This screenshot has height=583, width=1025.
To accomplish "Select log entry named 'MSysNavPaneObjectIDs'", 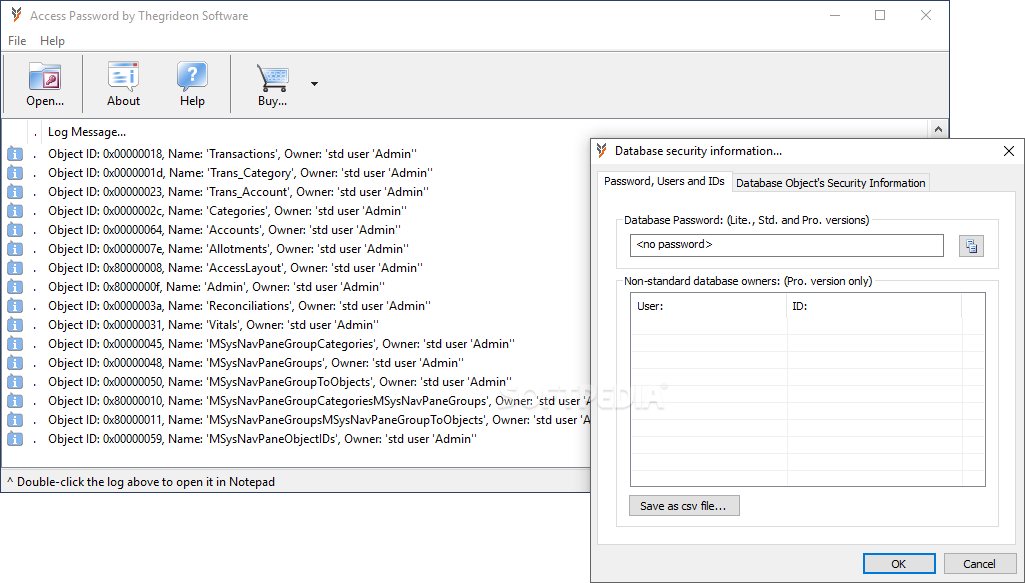I will (262, 439).
